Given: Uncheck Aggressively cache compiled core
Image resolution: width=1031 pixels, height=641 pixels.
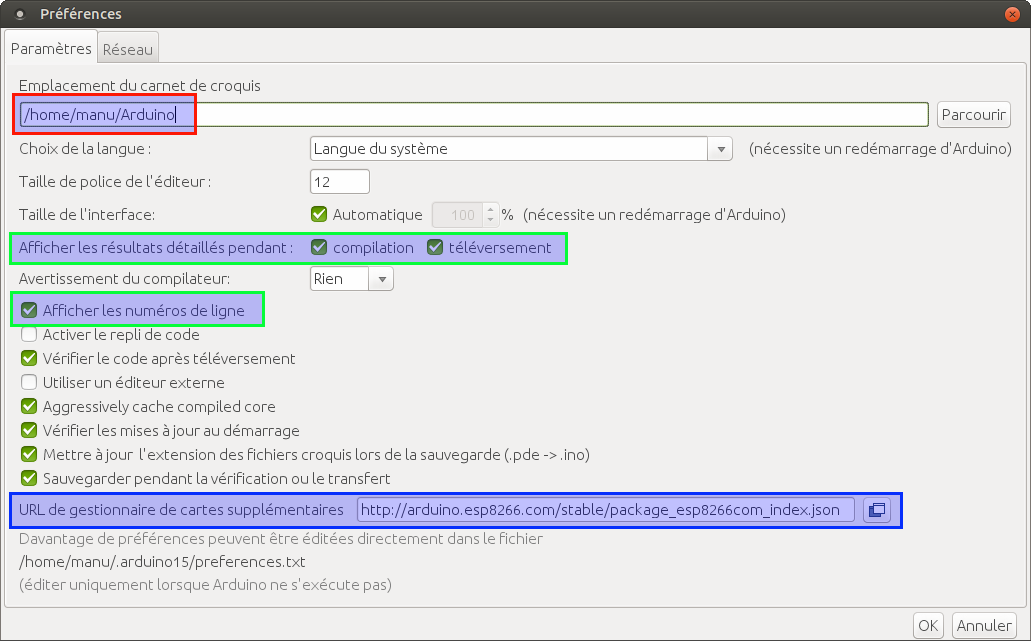Looking at the screenshot, I should tap(29, 407).
